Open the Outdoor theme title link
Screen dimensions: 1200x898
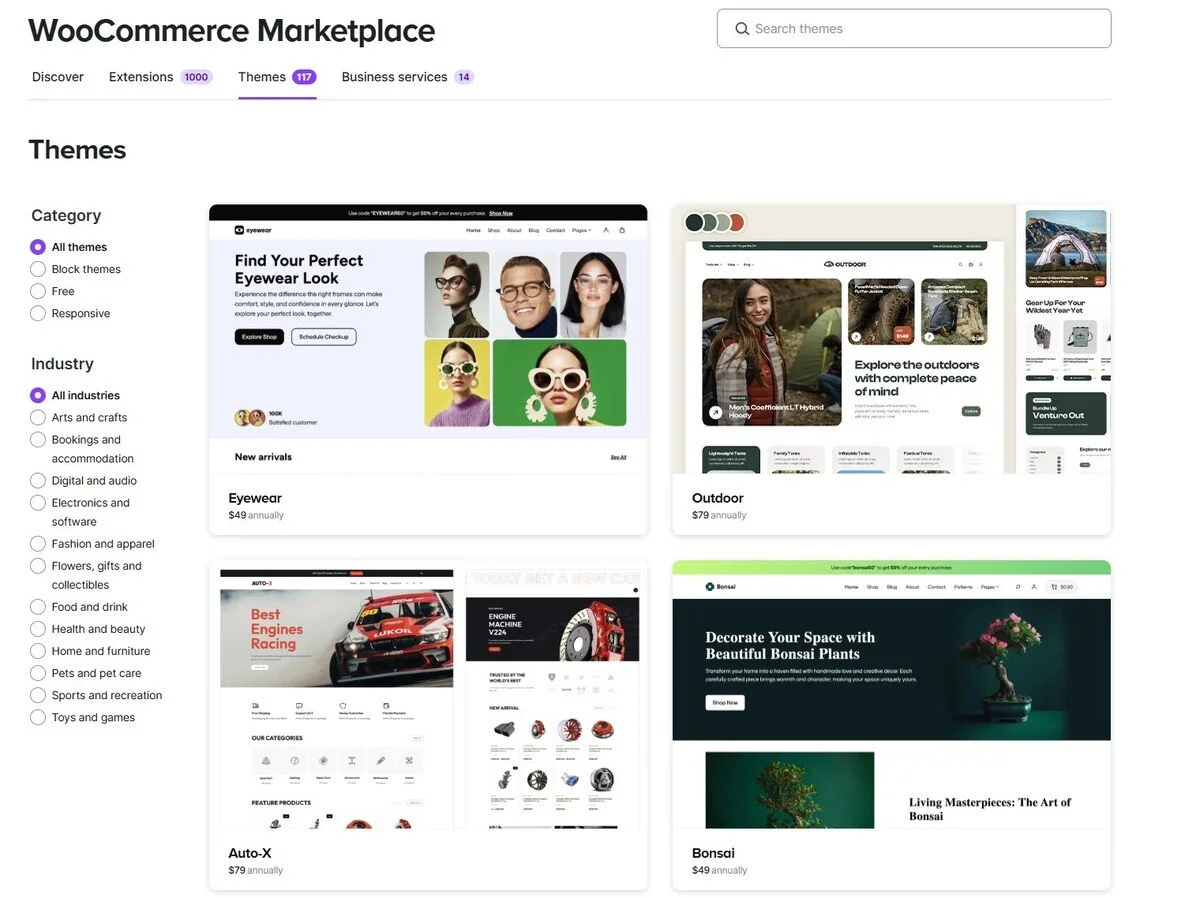click(718, 498)
